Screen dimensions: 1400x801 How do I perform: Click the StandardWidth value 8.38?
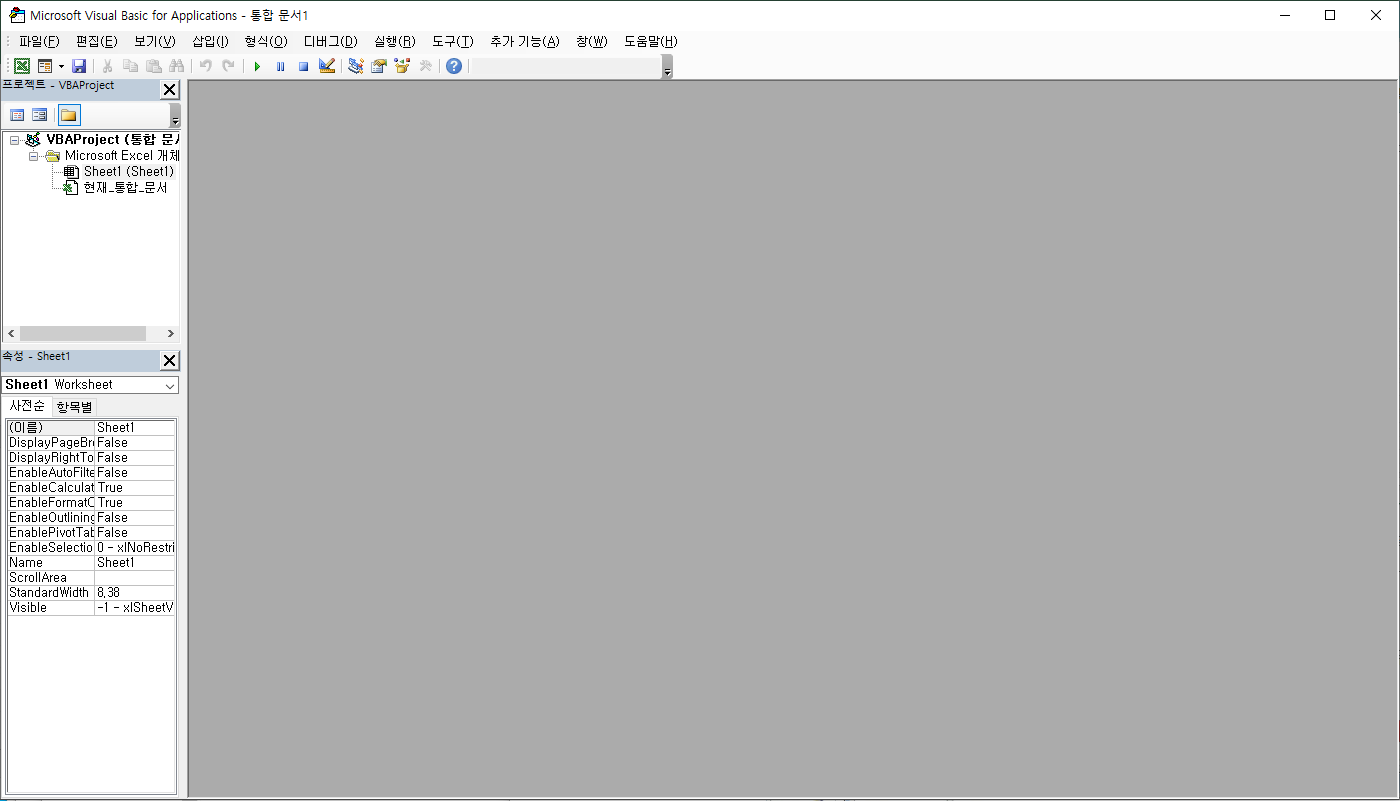coord(135,592)
